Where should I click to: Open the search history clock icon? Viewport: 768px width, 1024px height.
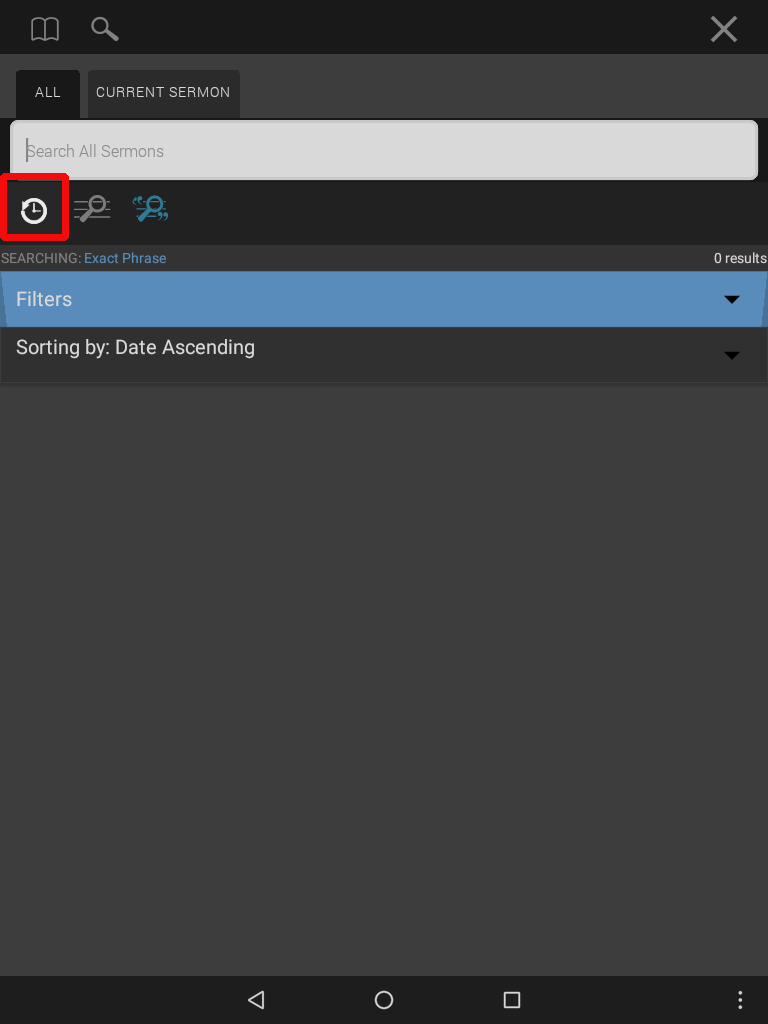tap(34, 210)
